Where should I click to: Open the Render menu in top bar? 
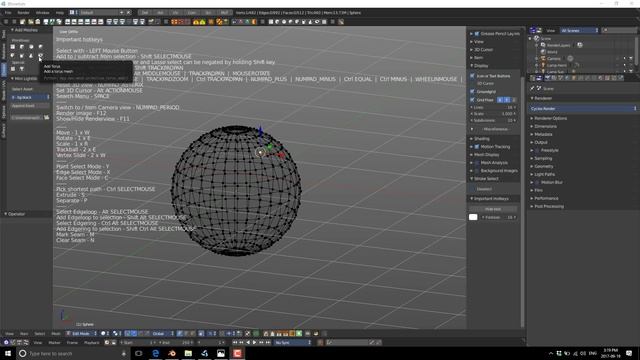(23, 13)
